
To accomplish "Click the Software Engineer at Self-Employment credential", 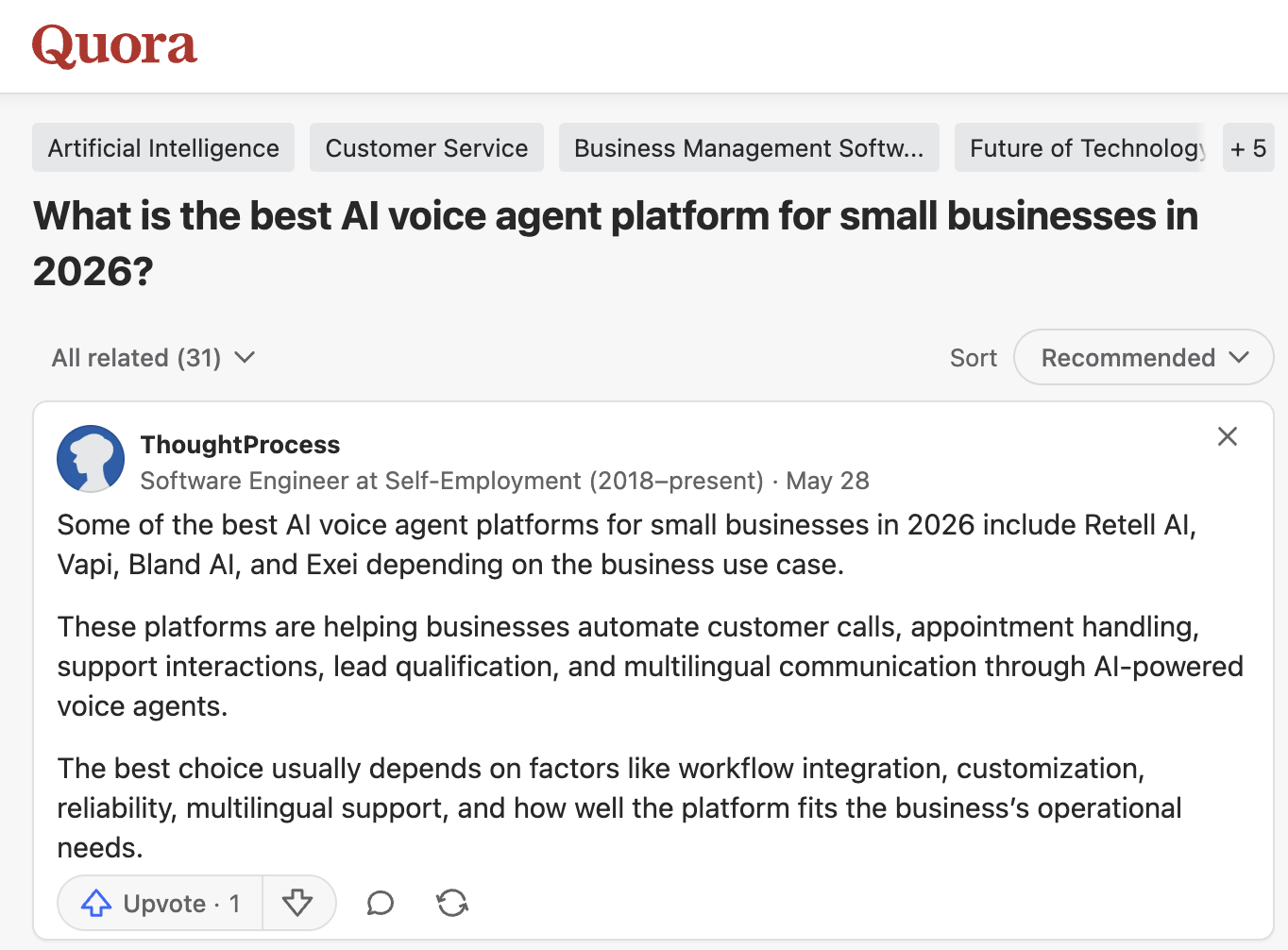I will click(x=452, y=481).
